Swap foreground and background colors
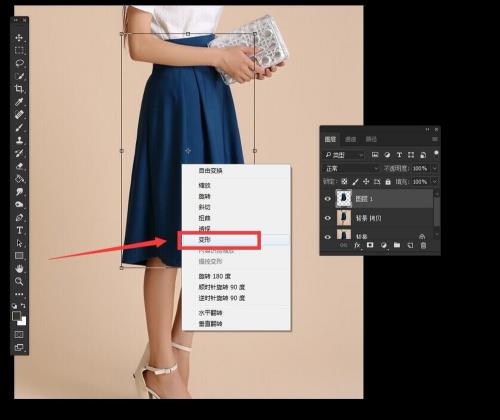The width and height of the screenshot is (500, 420). tap(23, 306)
